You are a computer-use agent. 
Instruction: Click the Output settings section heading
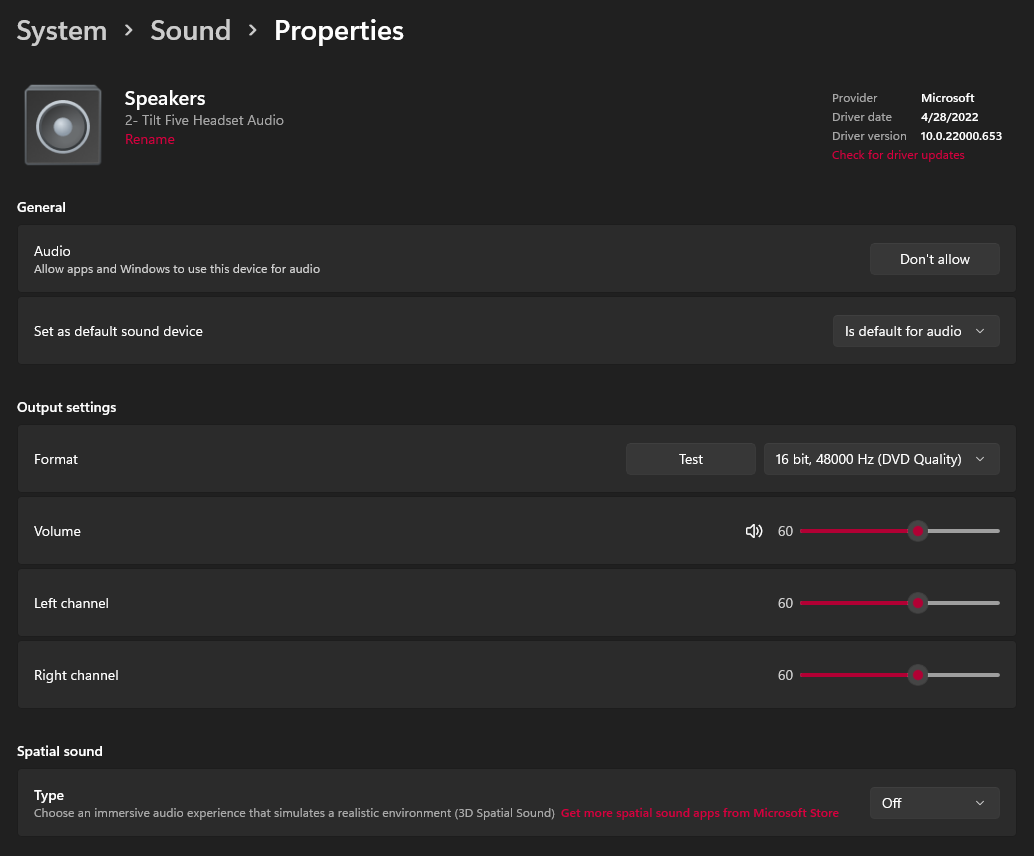click(67, 407)
